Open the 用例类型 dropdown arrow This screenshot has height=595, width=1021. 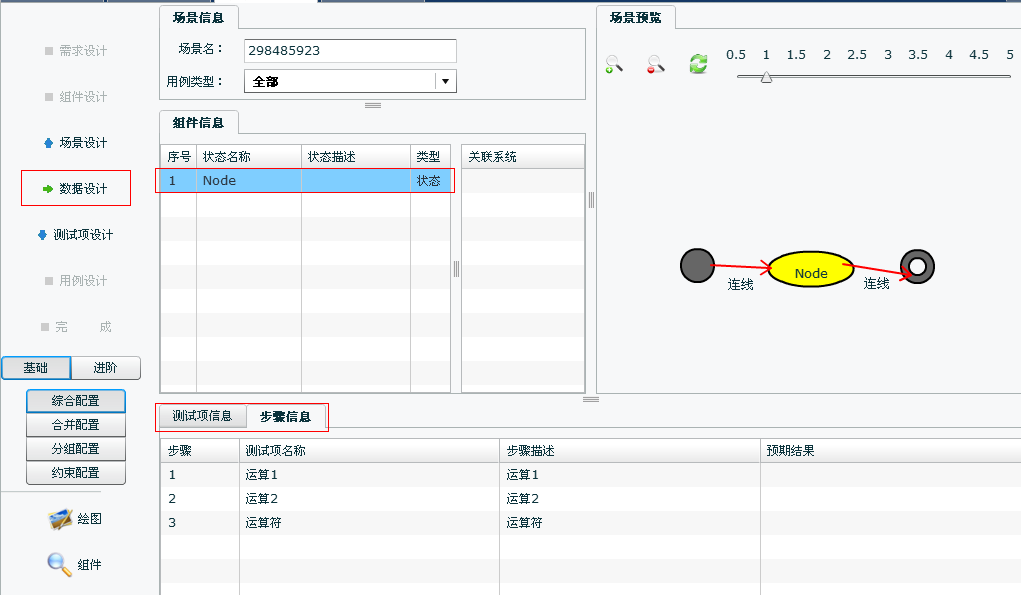(445, 81)
